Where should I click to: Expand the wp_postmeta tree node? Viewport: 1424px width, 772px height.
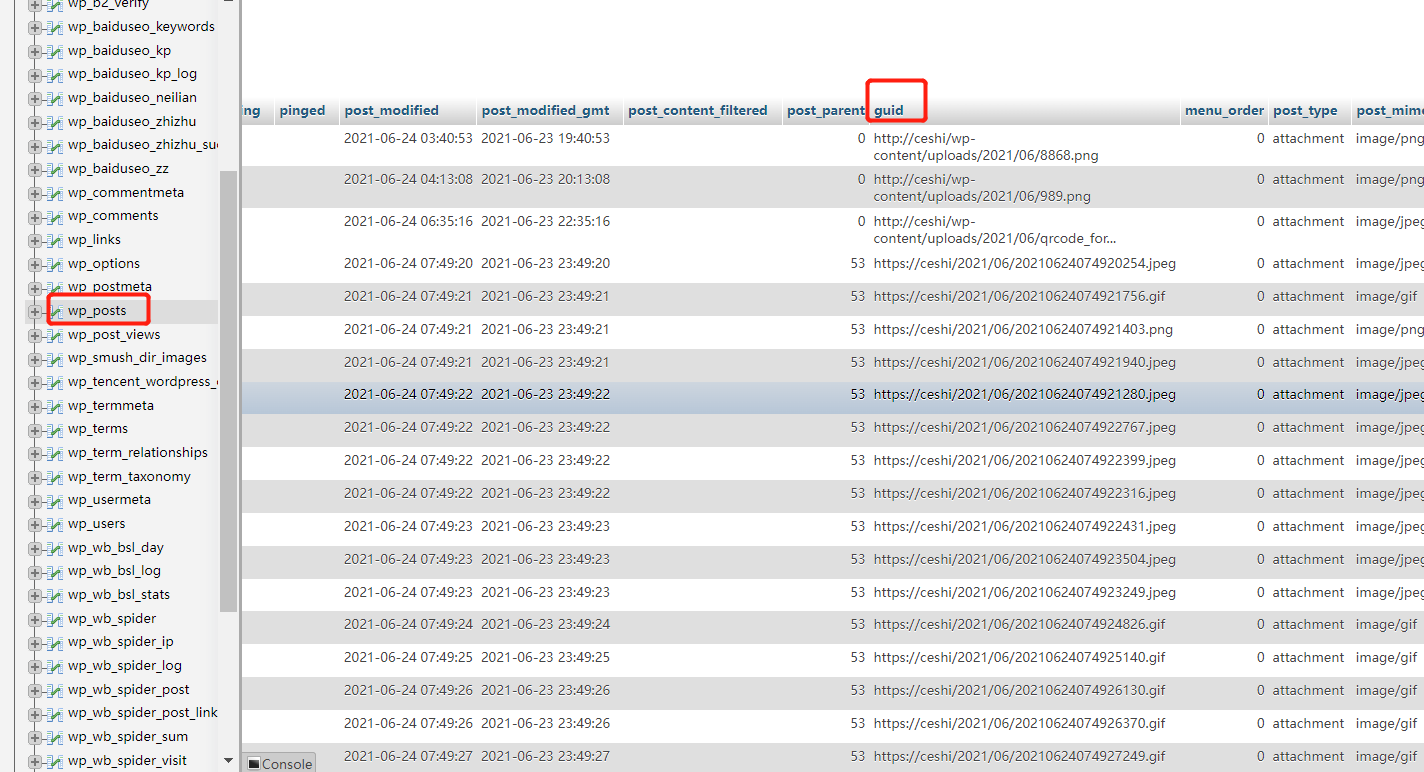35,288
